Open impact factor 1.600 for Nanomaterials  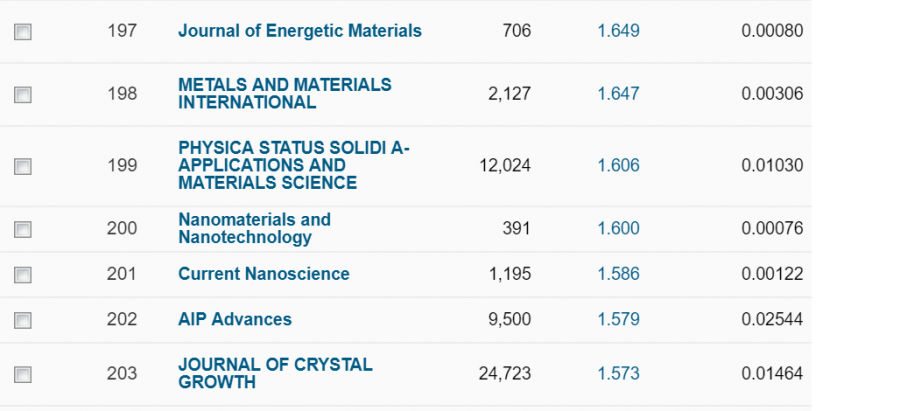pyautogui.click(x=618, y=229)
